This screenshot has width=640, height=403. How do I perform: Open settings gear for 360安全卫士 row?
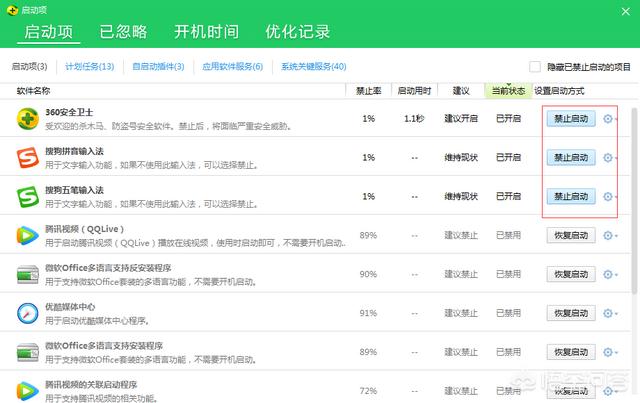(x=608, y=119)
